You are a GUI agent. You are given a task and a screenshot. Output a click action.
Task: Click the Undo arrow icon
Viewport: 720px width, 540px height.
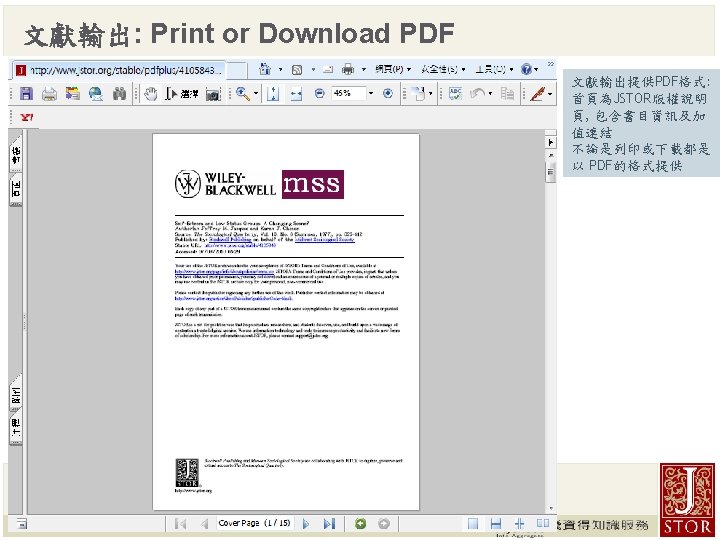click(x=477, y=94)
